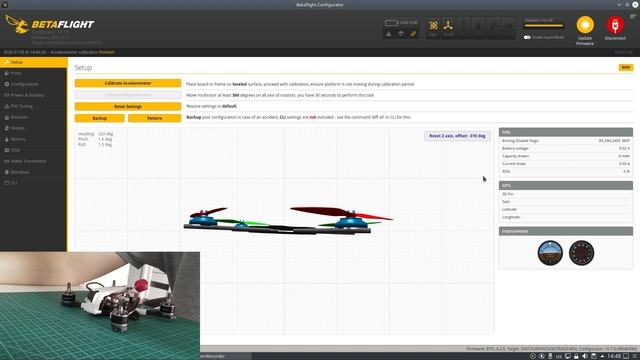Open the PID Tuning tab
The width and height of the screenshot is (640, 360).
point(33,106)
